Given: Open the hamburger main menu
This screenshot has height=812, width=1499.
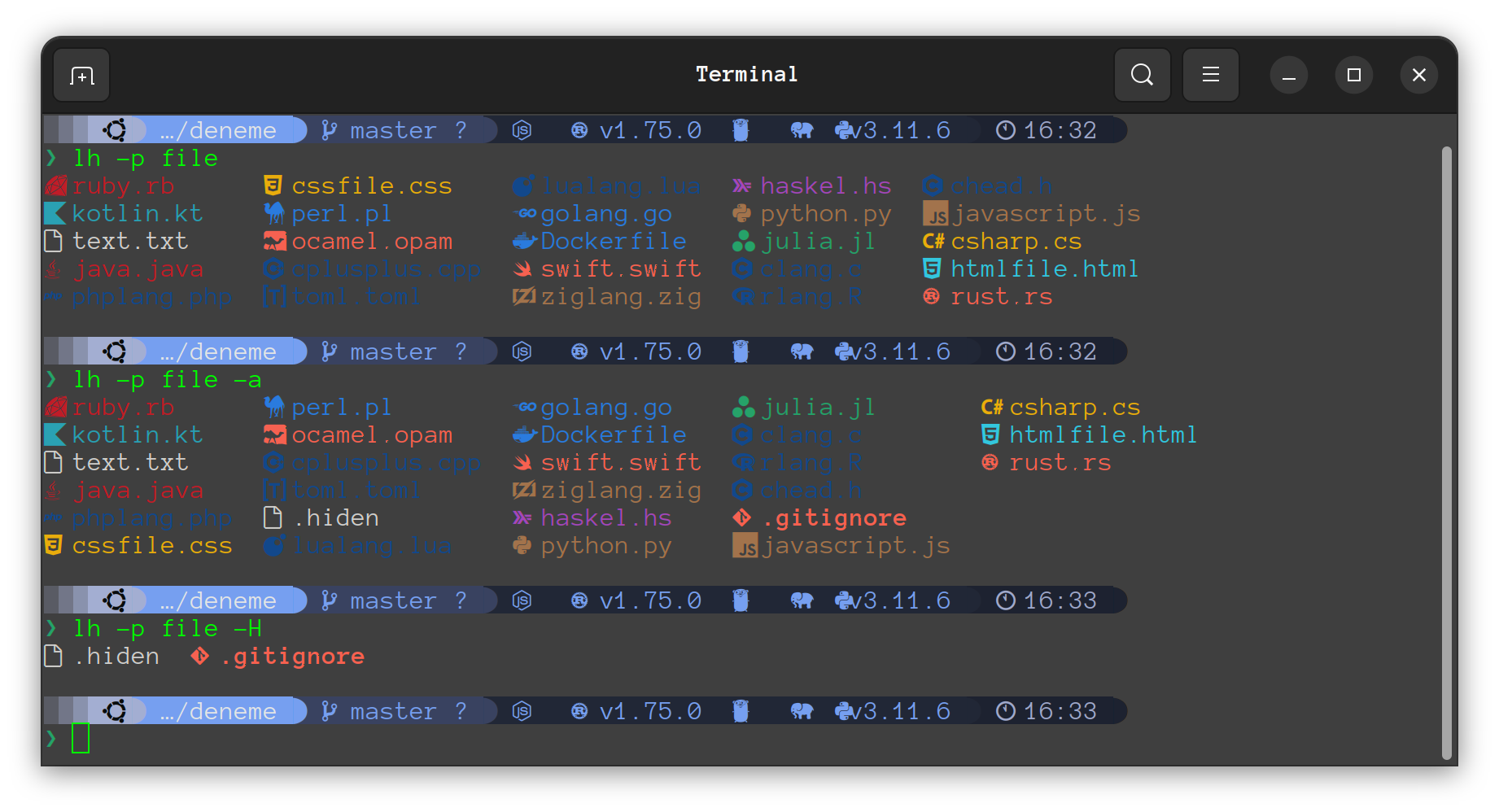Looking at the screenshot, I should tap(1210, 75).
